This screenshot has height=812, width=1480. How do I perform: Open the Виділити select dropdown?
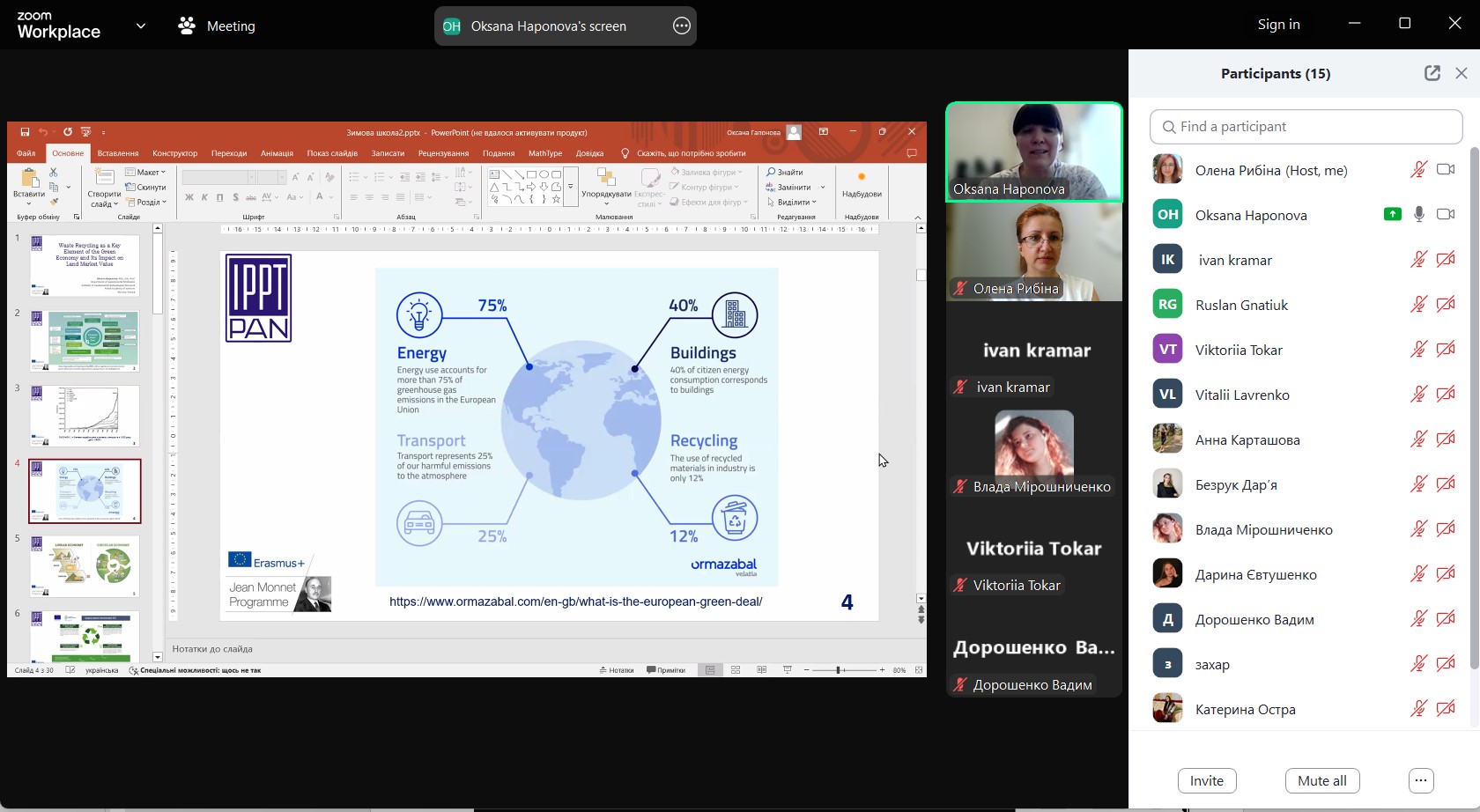tap(791, 203)
